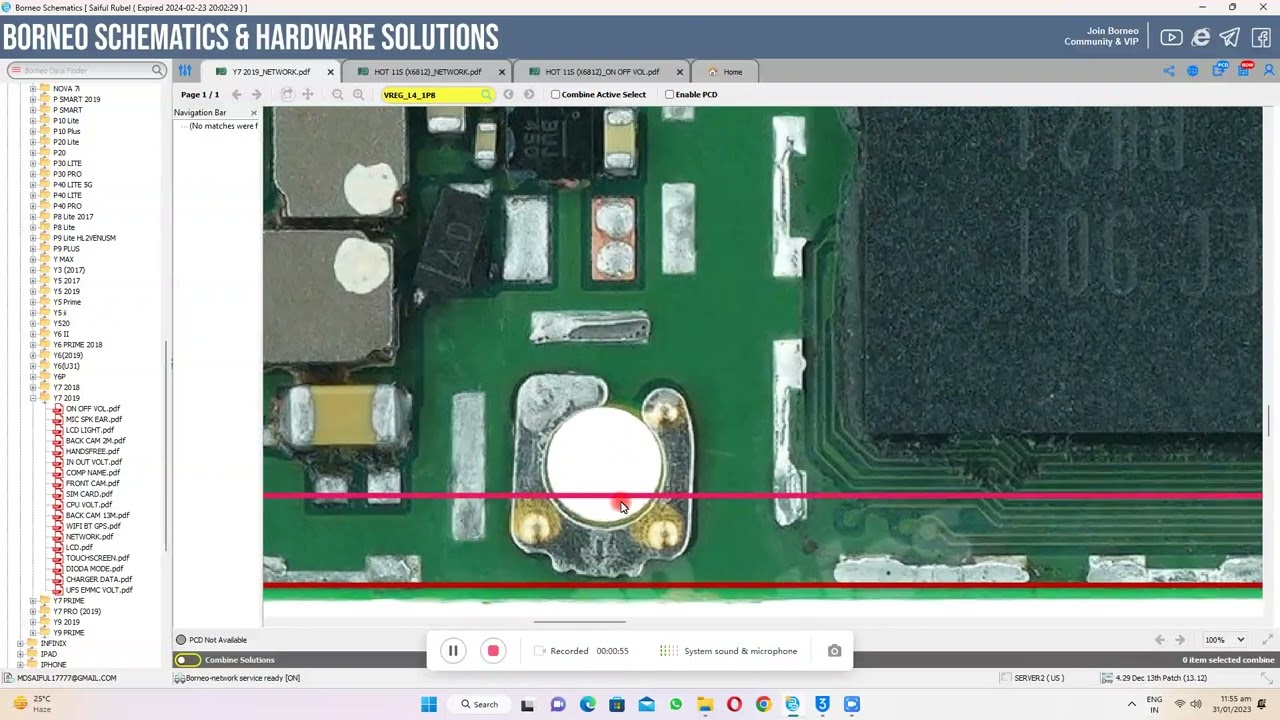Close the Navigation Bar panel
1280x720 pixels.
(253, 113)
